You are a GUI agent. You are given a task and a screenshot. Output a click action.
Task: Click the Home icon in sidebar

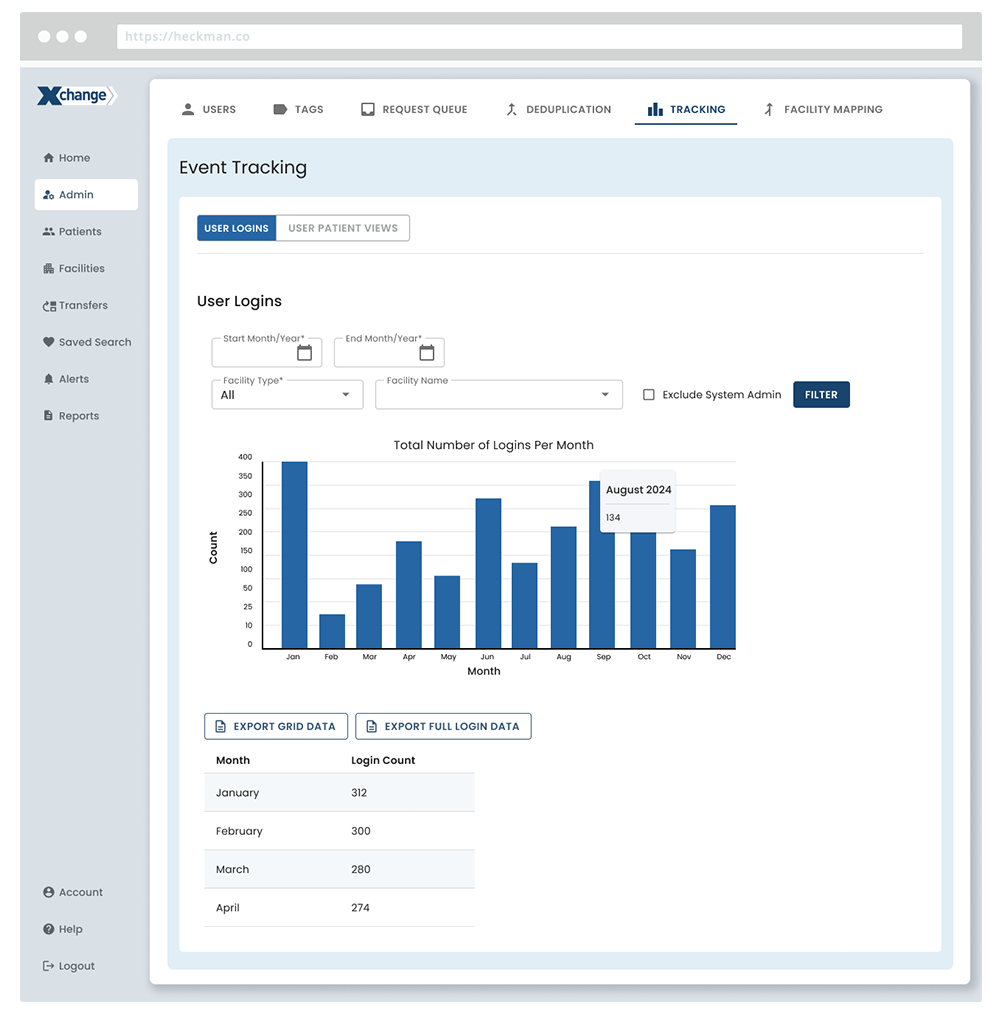click(x=48, y=158)
